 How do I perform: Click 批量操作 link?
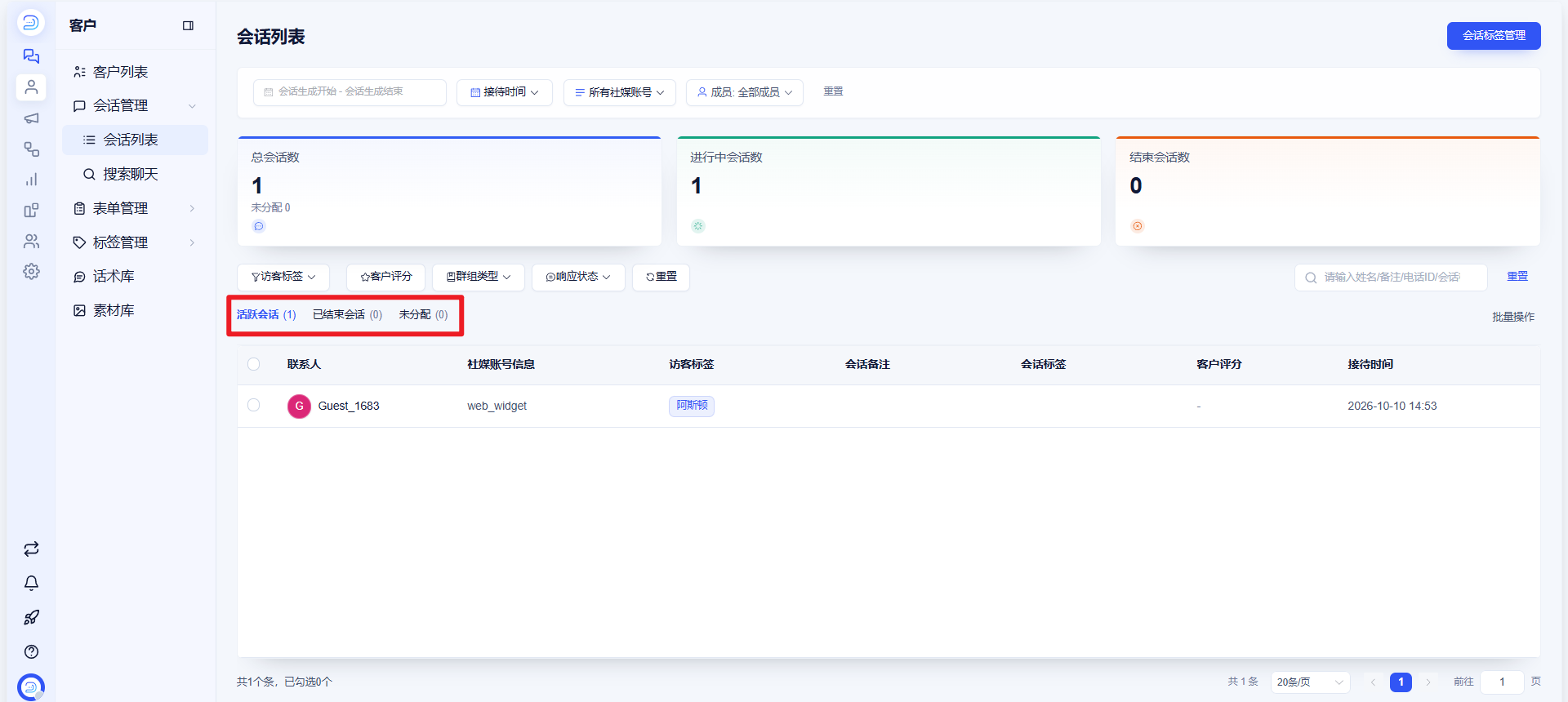pyautogui.click(x=1513, y=317)
